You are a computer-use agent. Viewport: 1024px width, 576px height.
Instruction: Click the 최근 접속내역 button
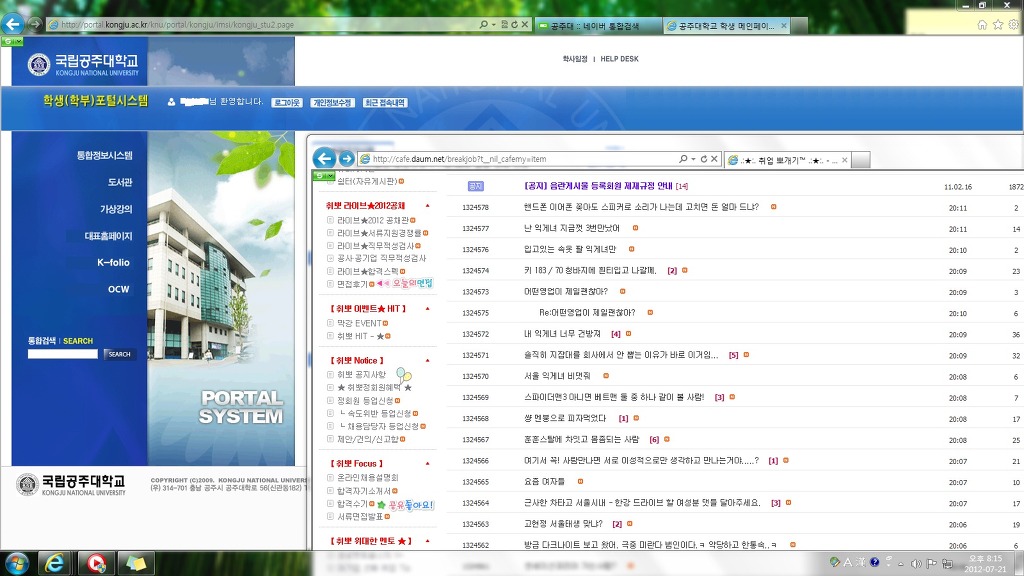coord(385,103)
